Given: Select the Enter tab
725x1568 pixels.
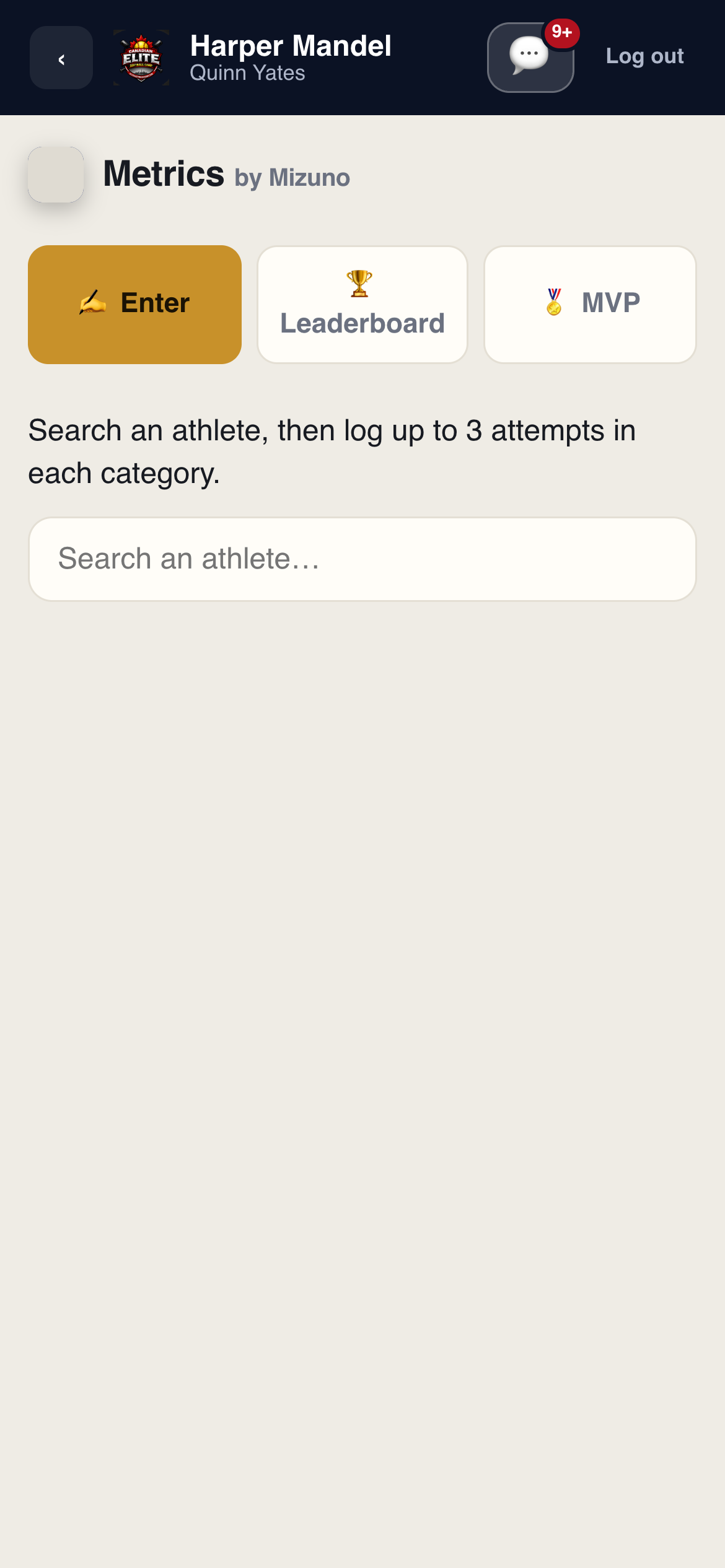Looking at the screenshot, I should point(134,305).
